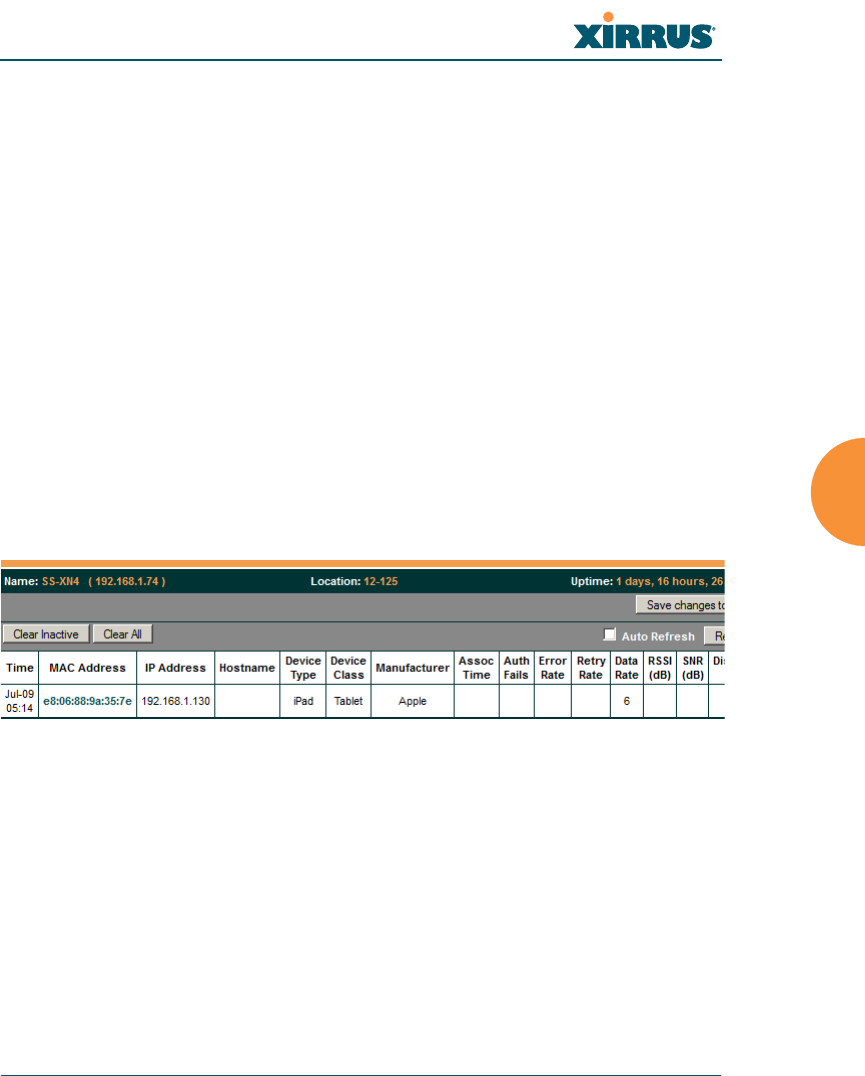Select the Tablet device class cell
This screenshot has height=1076, width=865.
(x=348, y=701)
